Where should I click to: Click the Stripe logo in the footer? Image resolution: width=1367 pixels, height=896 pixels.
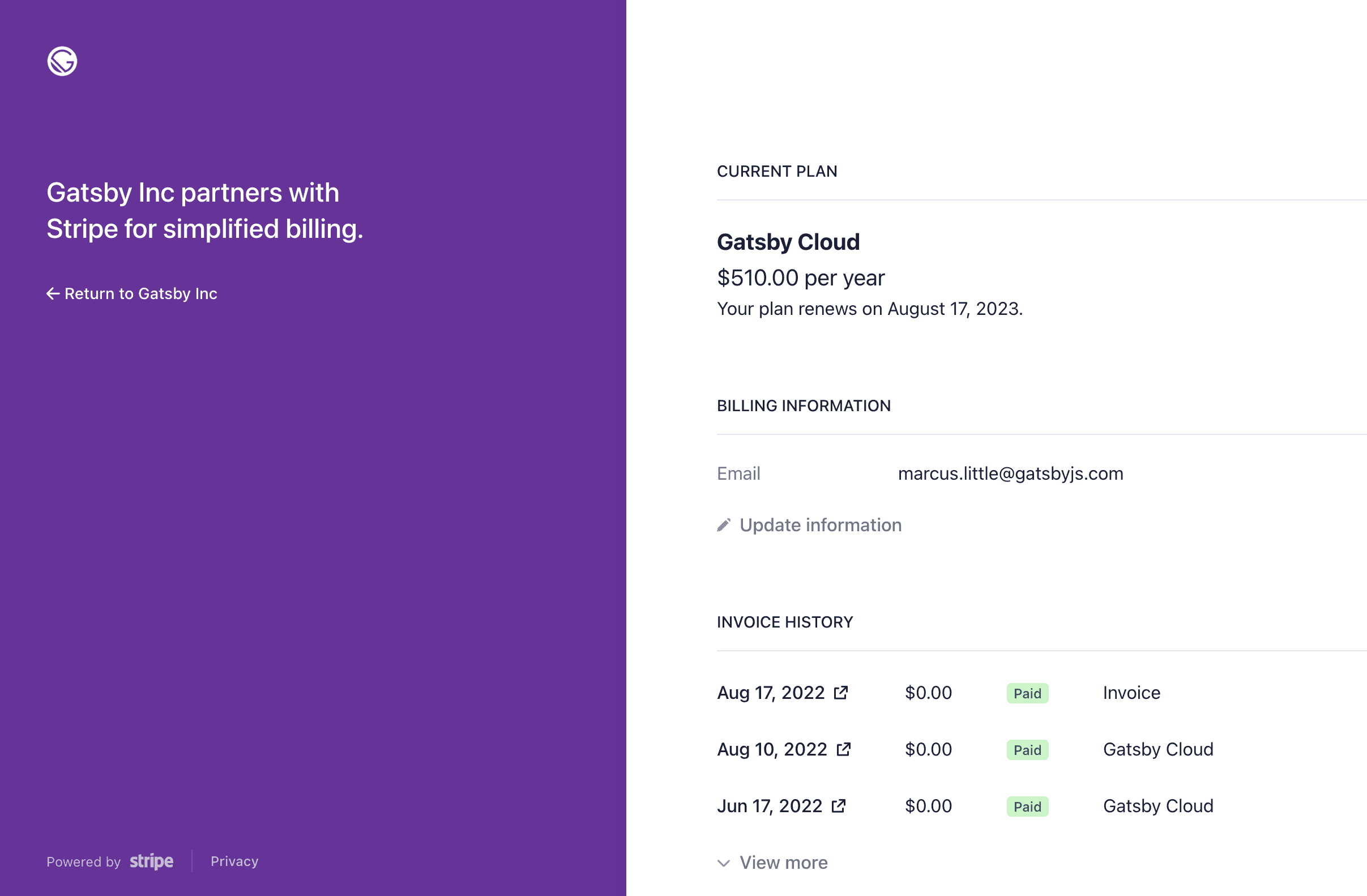pyautogui.click(x=152, y=861)
